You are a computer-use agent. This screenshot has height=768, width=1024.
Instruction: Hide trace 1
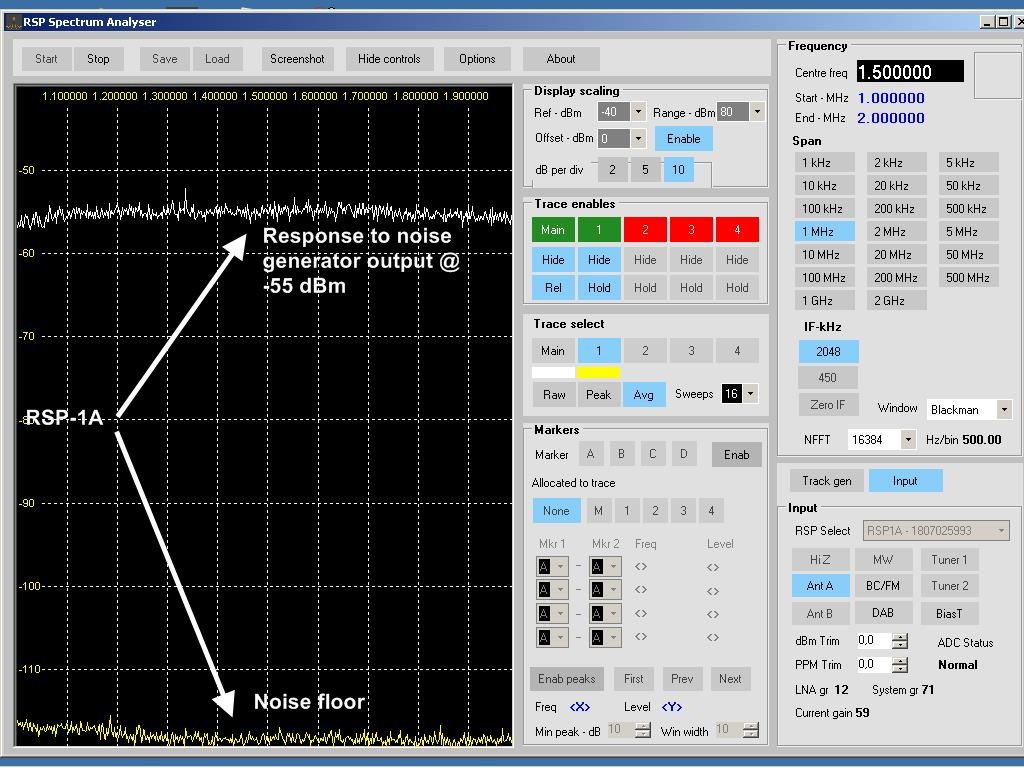(x=598, y=259)
